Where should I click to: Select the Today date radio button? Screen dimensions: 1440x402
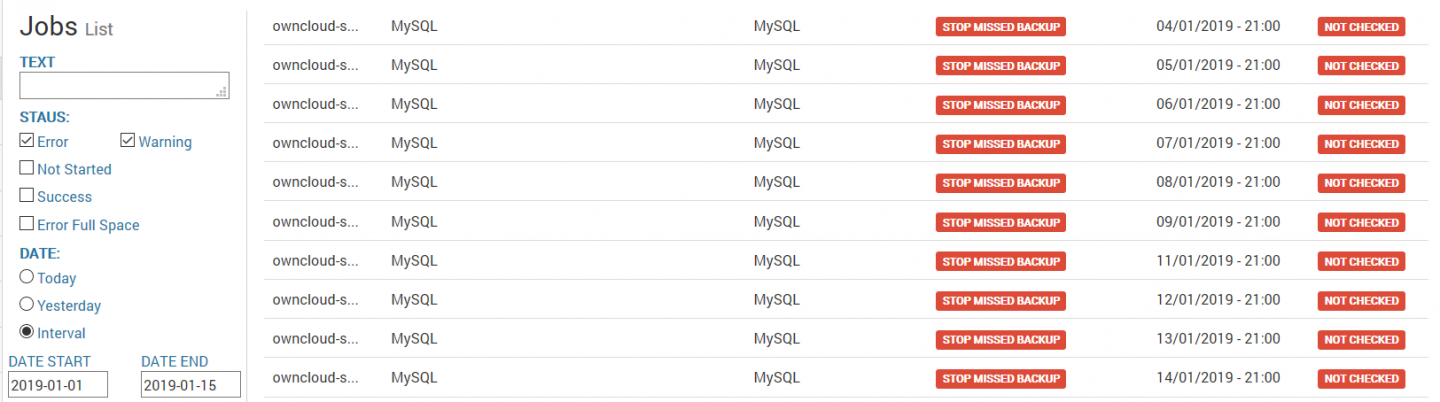[27, 277]
